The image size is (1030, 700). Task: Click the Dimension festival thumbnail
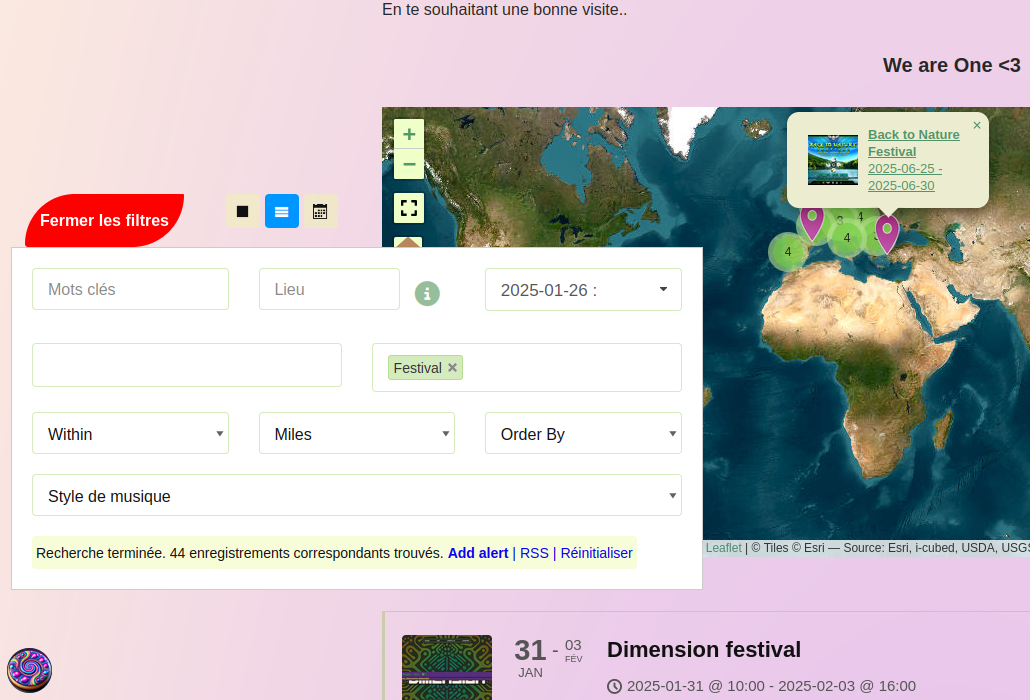(x=447, y=667)
